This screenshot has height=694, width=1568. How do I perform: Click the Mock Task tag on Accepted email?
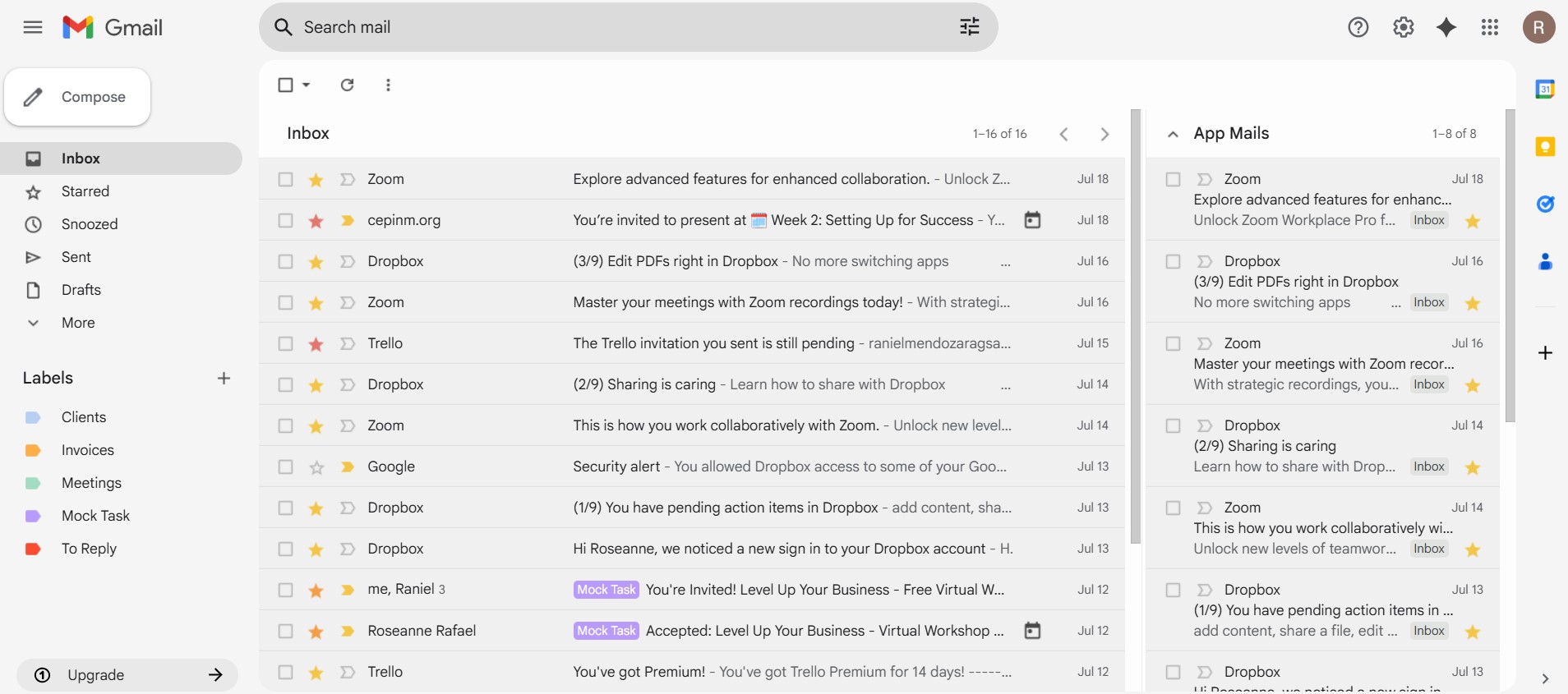[606, 631]
